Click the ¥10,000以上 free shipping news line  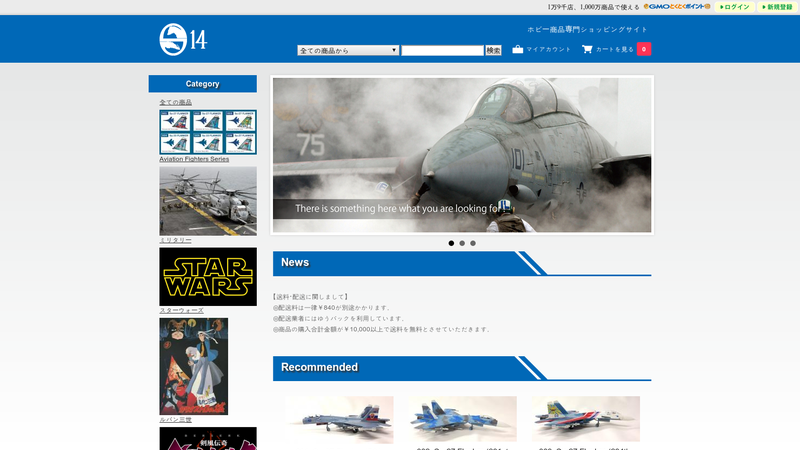(x=382, y=330)
